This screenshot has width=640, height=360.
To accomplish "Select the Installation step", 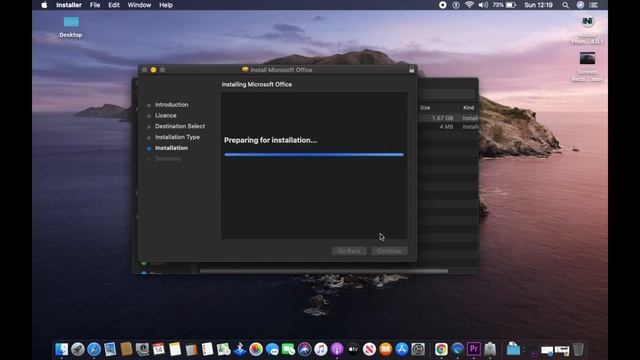I will click(171, 148).
